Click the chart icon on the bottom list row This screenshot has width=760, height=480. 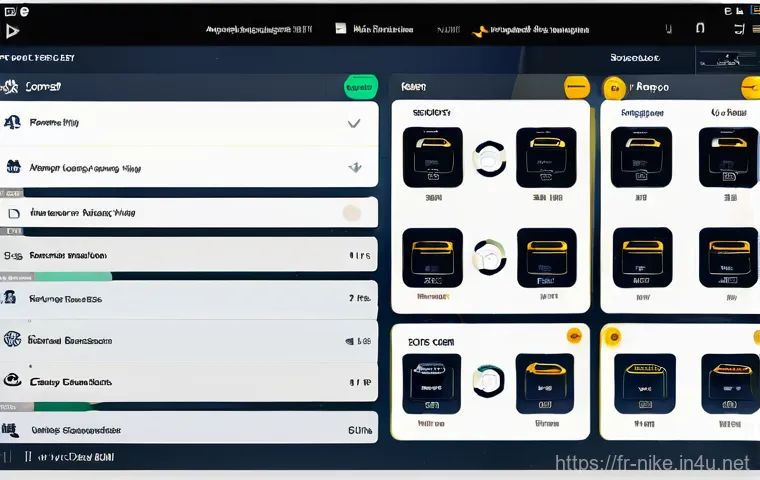click(10, 429)
